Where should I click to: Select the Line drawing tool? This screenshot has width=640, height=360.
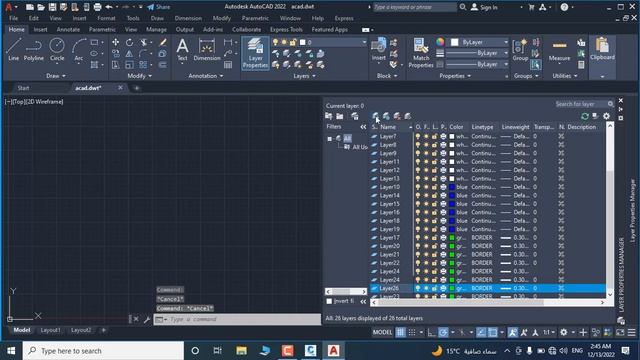tap(13, 49)
